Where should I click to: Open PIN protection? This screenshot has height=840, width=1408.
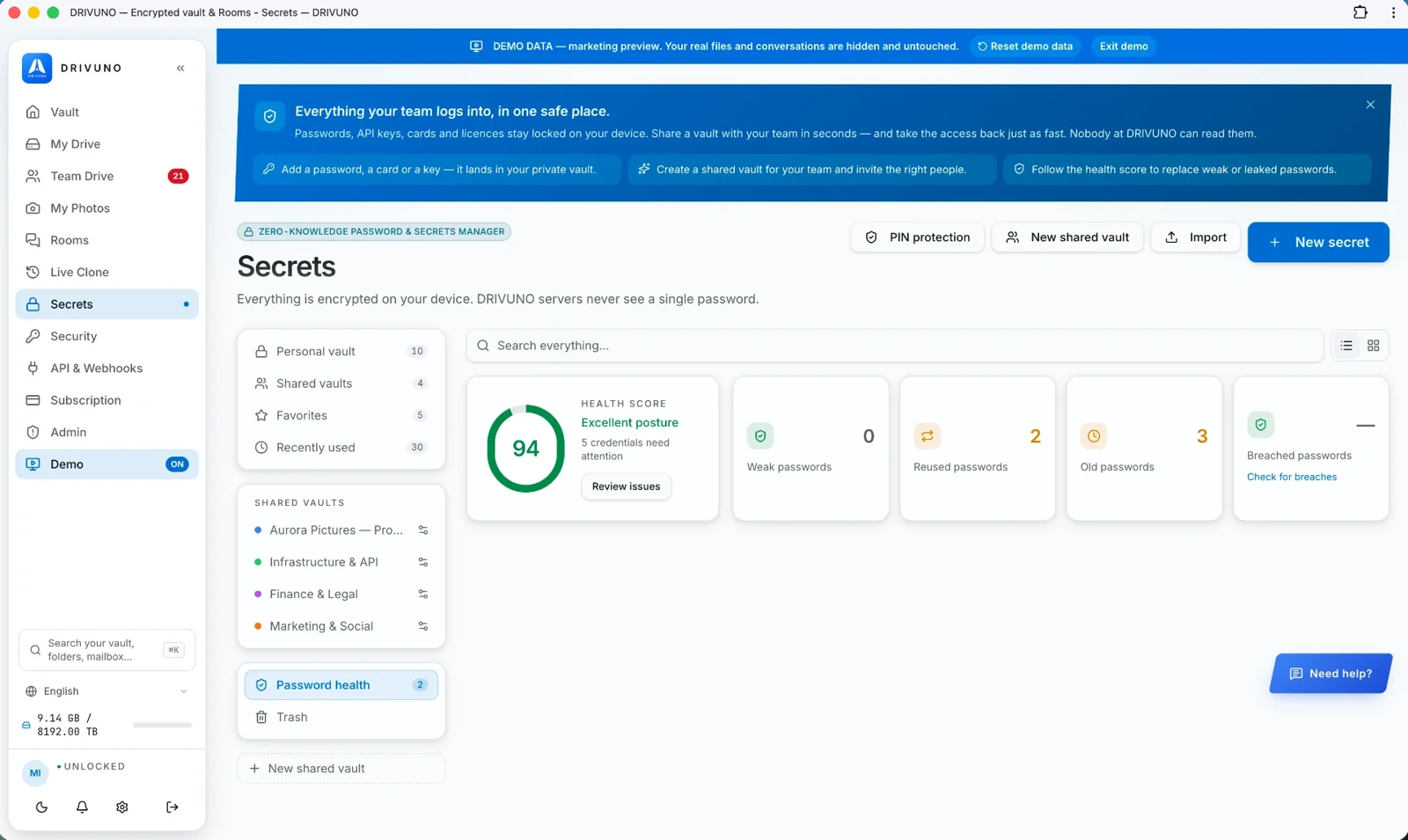[917, 237]
